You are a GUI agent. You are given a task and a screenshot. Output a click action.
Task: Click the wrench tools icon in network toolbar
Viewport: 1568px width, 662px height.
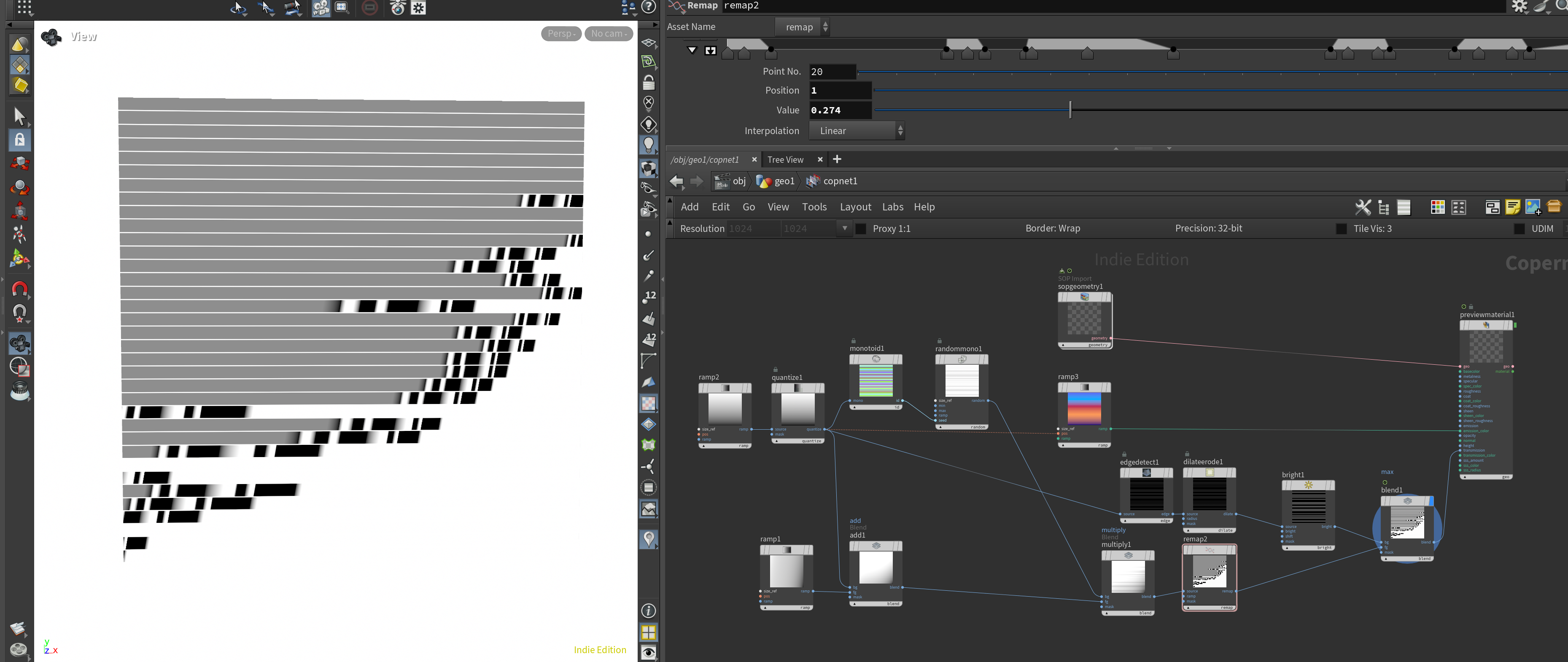(x=1363, y=207)
